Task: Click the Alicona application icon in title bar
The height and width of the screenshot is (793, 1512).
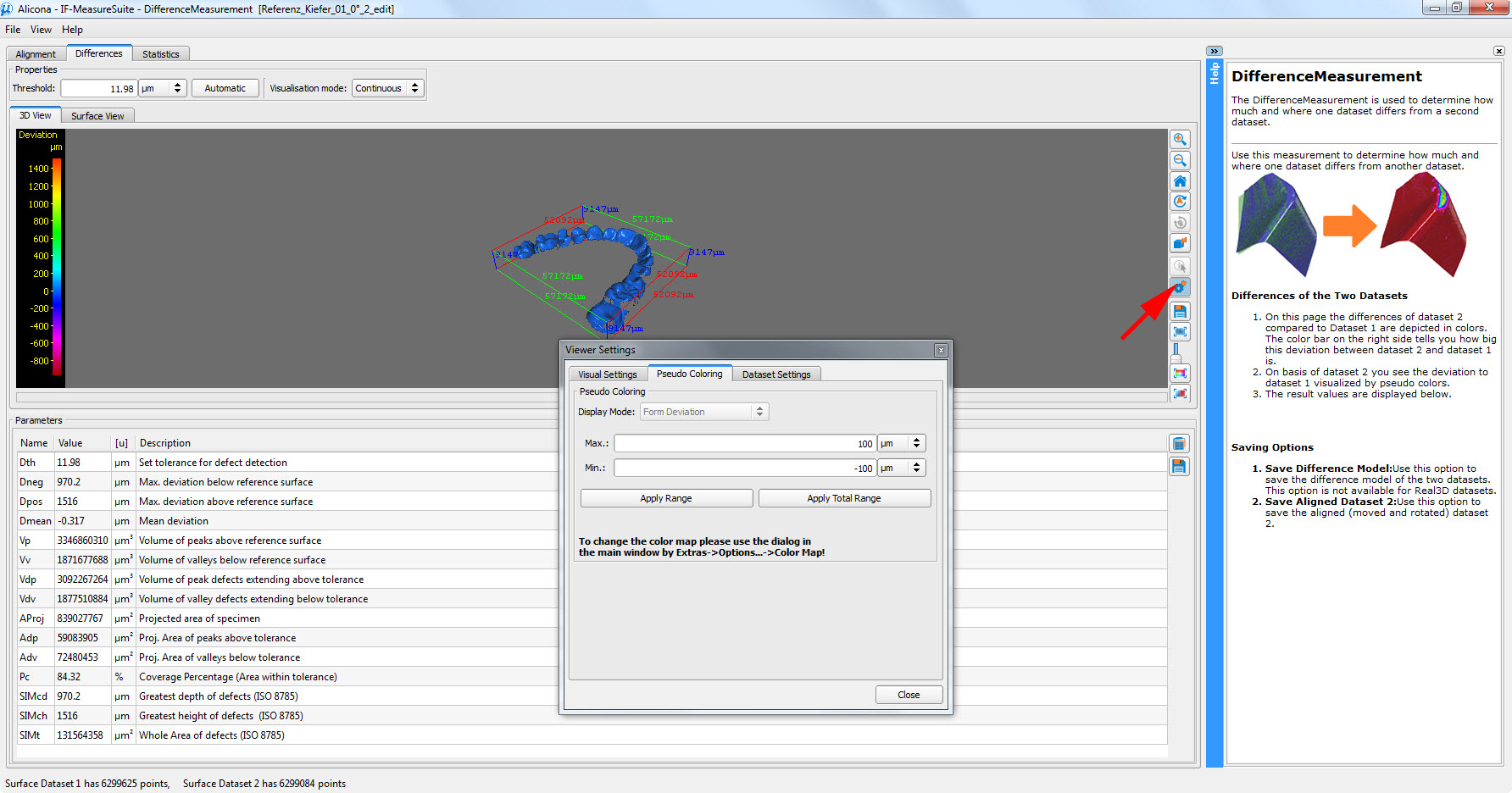Action: 8,8
